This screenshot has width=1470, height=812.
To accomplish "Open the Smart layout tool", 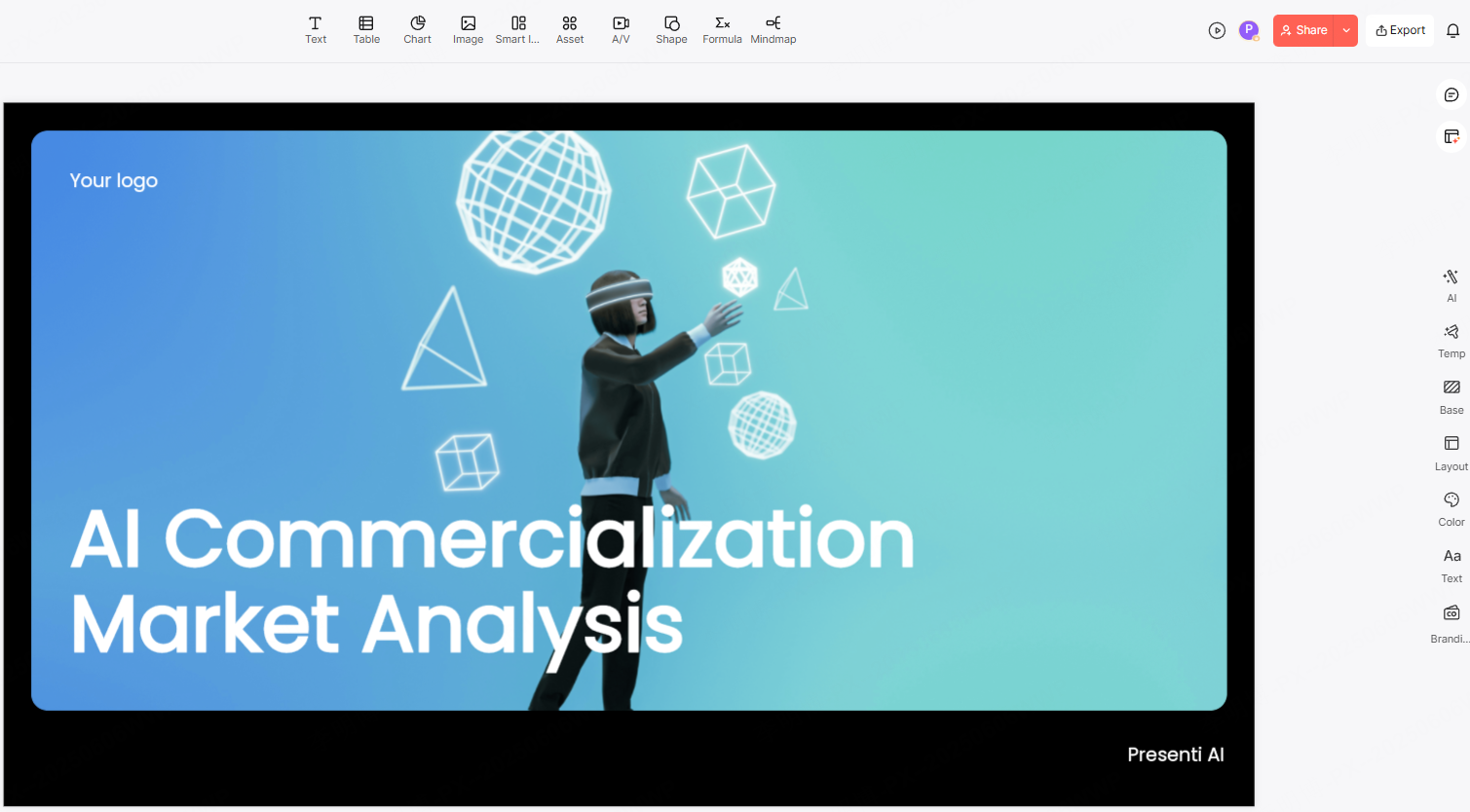I will 517,29.
